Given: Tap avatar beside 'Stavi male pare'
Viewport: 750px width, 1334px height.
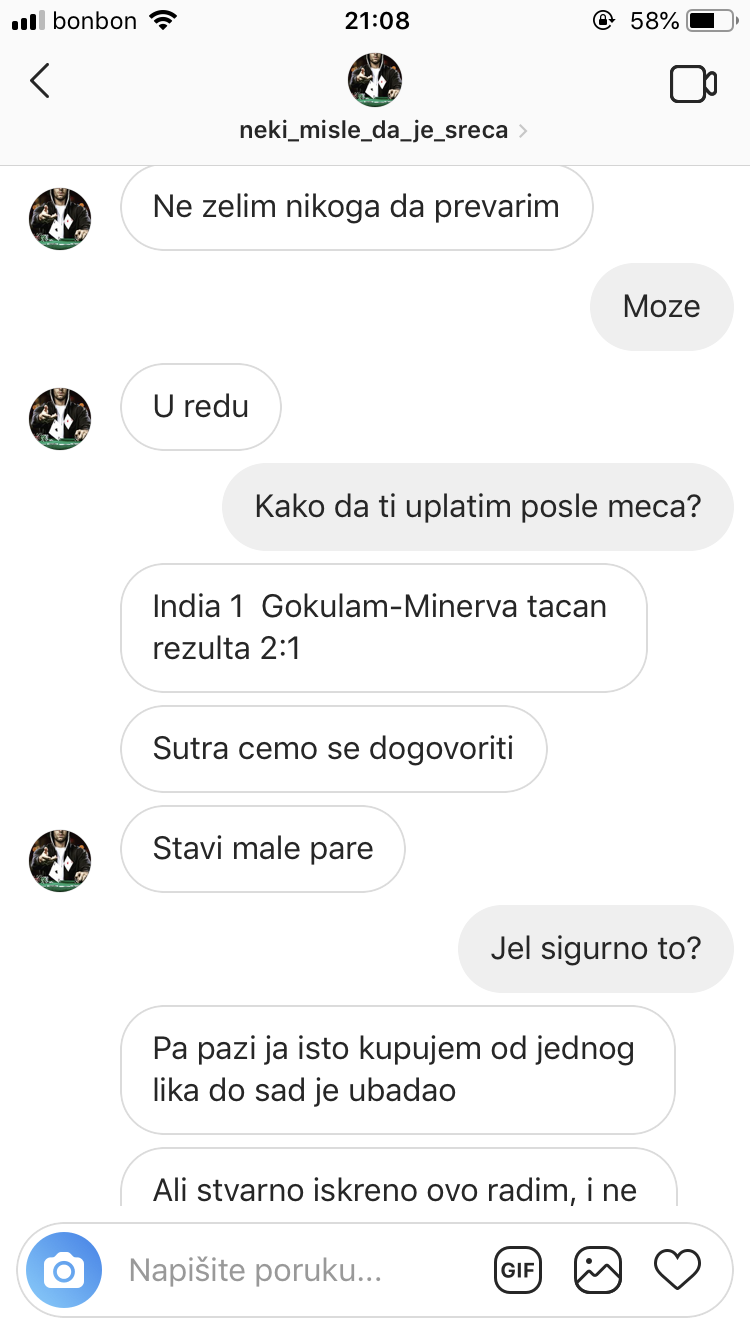Looking at the screenshot, I should (60, 861).
